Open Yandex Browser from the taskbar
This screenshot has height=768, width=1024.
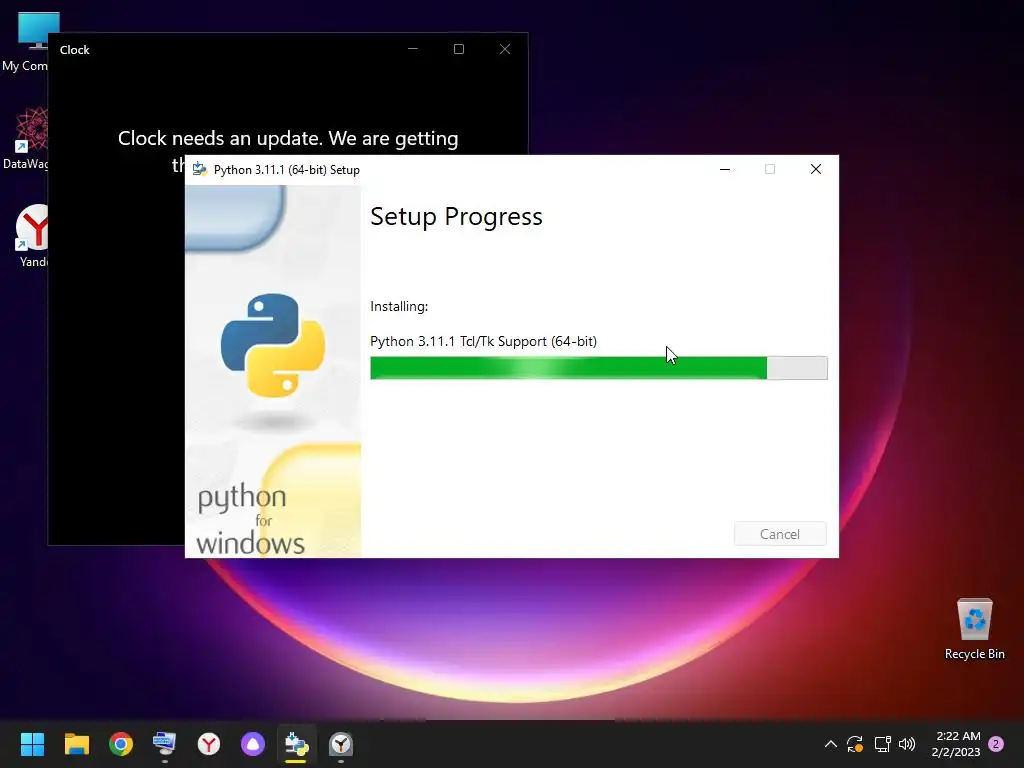pyautogui.click(x=209, y=744)
